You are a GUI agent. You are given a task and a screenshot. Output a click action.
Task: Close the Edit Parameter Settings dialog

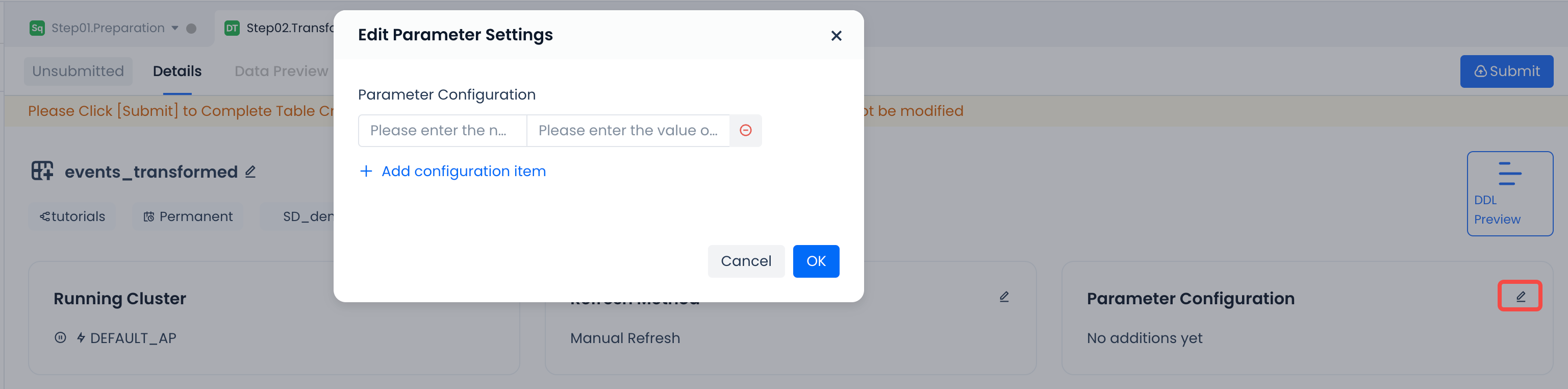point(836,36)
